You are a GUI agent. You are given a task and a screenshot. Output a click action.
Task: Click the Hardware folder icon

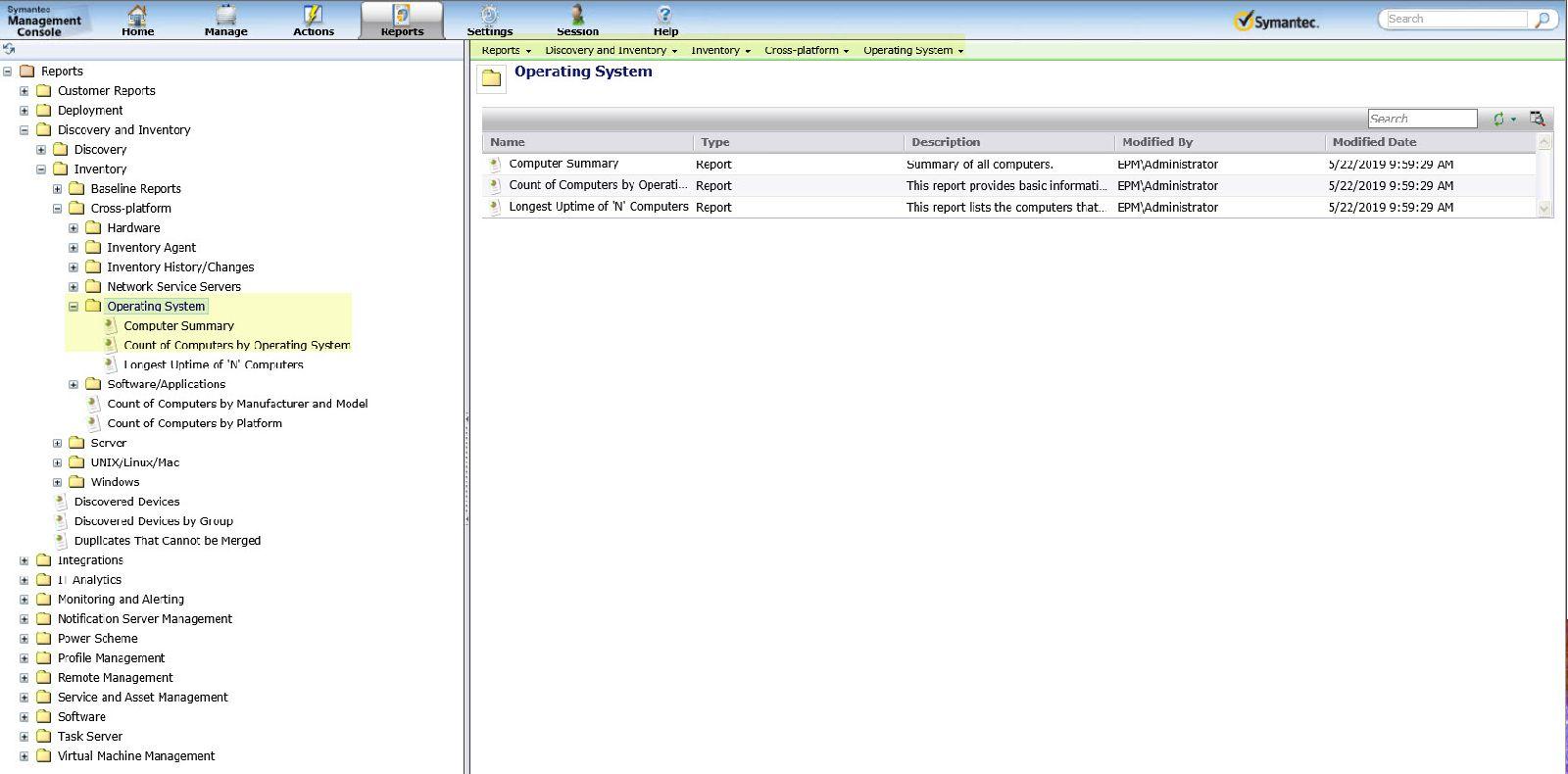93,227
